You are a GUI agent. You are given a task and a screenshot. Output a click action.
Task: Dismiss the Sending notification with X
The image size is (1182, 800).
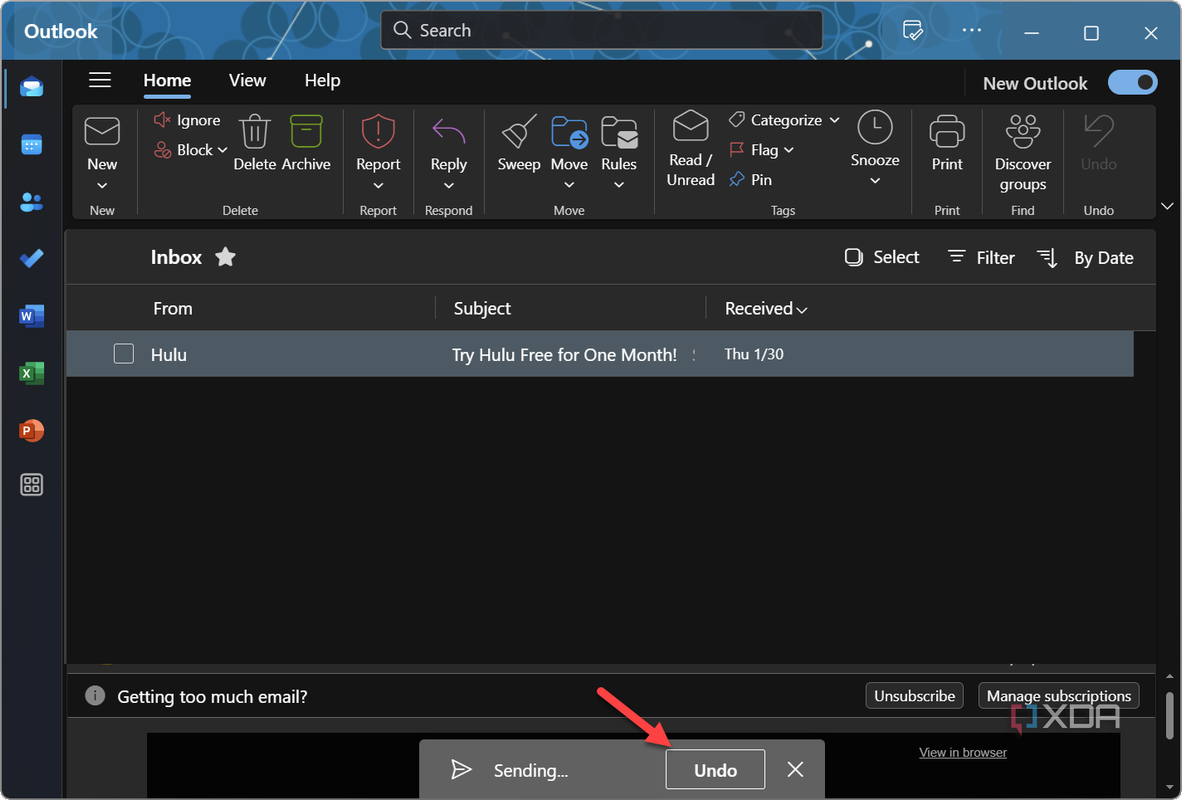795,769
